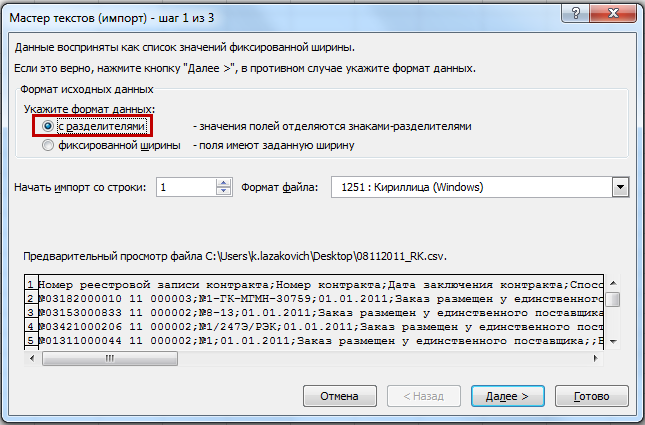645x425 pixels.
Task: Click the 'Далее >' button
Action: coord(508,396)
